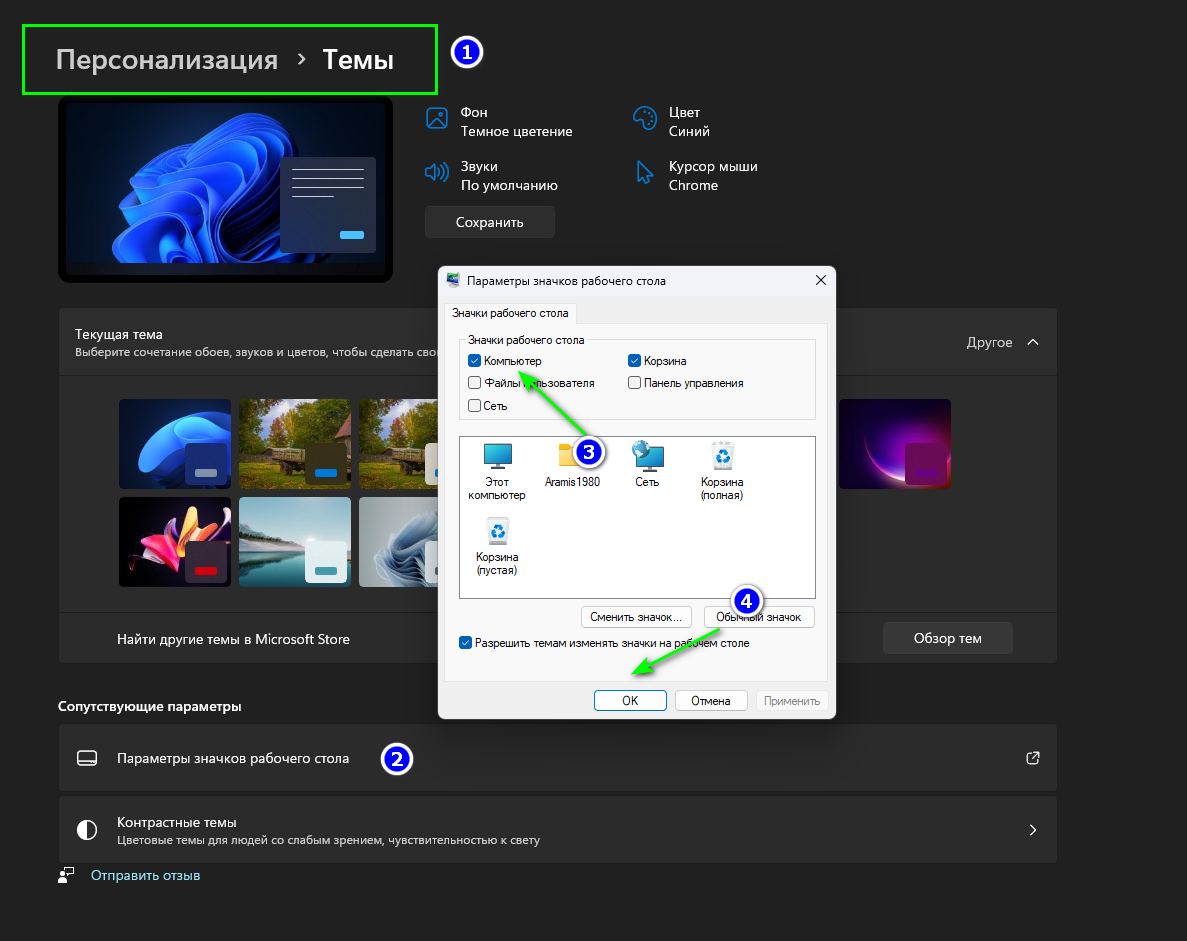The width and height of the screenshot is (1187, 941).
Task: Click the Сменить значок button
Action: 636,617
